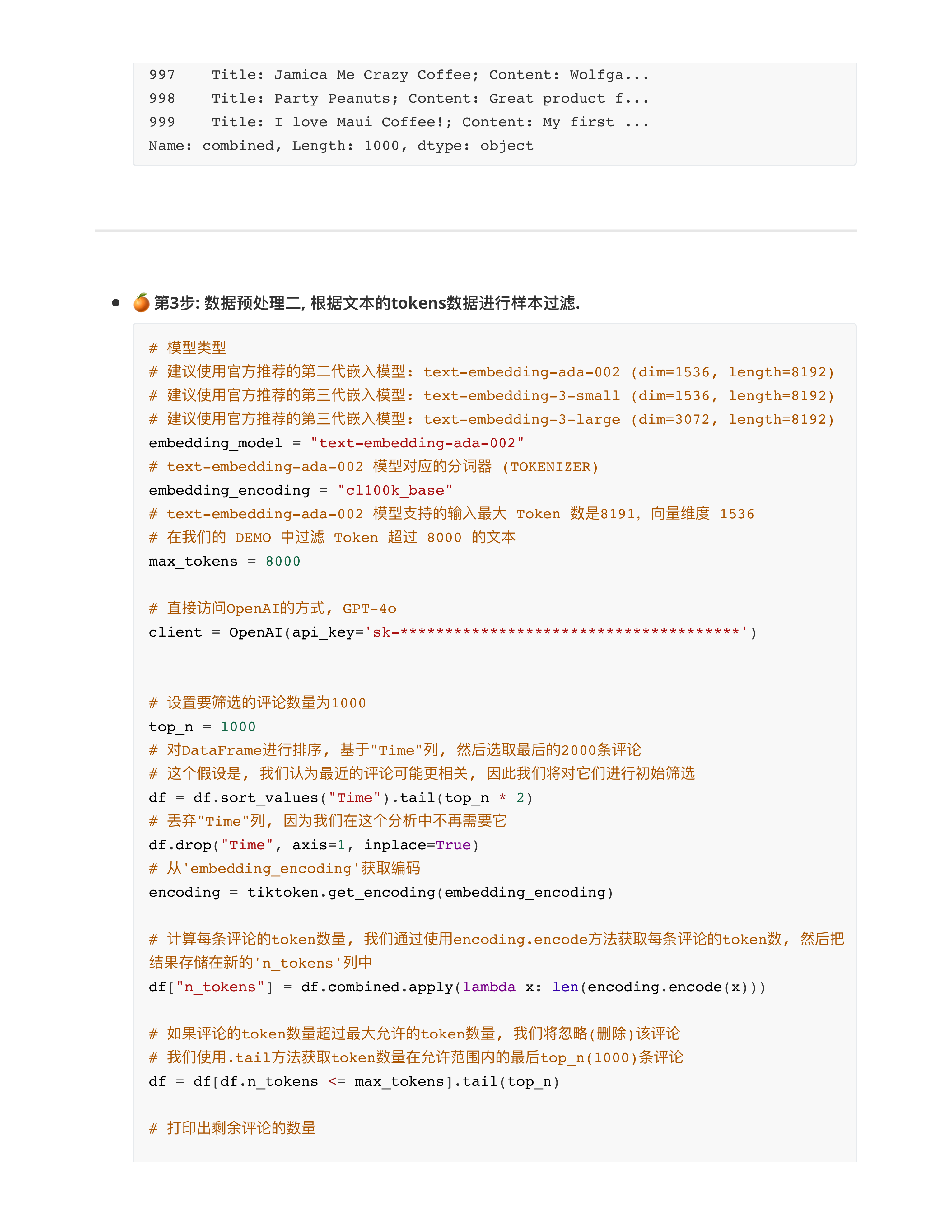952x1232 pixels.
Task: Select the top_n = 1000 assignment
Action: (201, 726)
